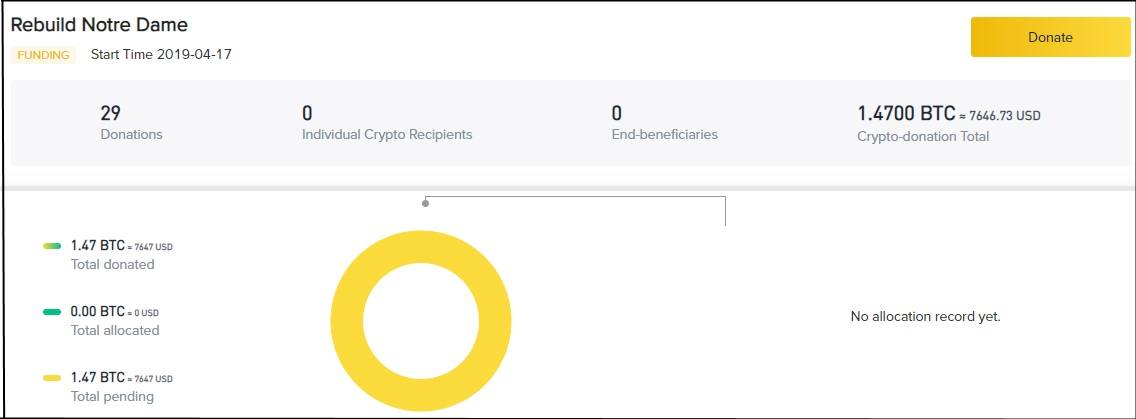Click the 0.00 BTC allocated amount
The image size is (1136, 419).
[97, 312]
